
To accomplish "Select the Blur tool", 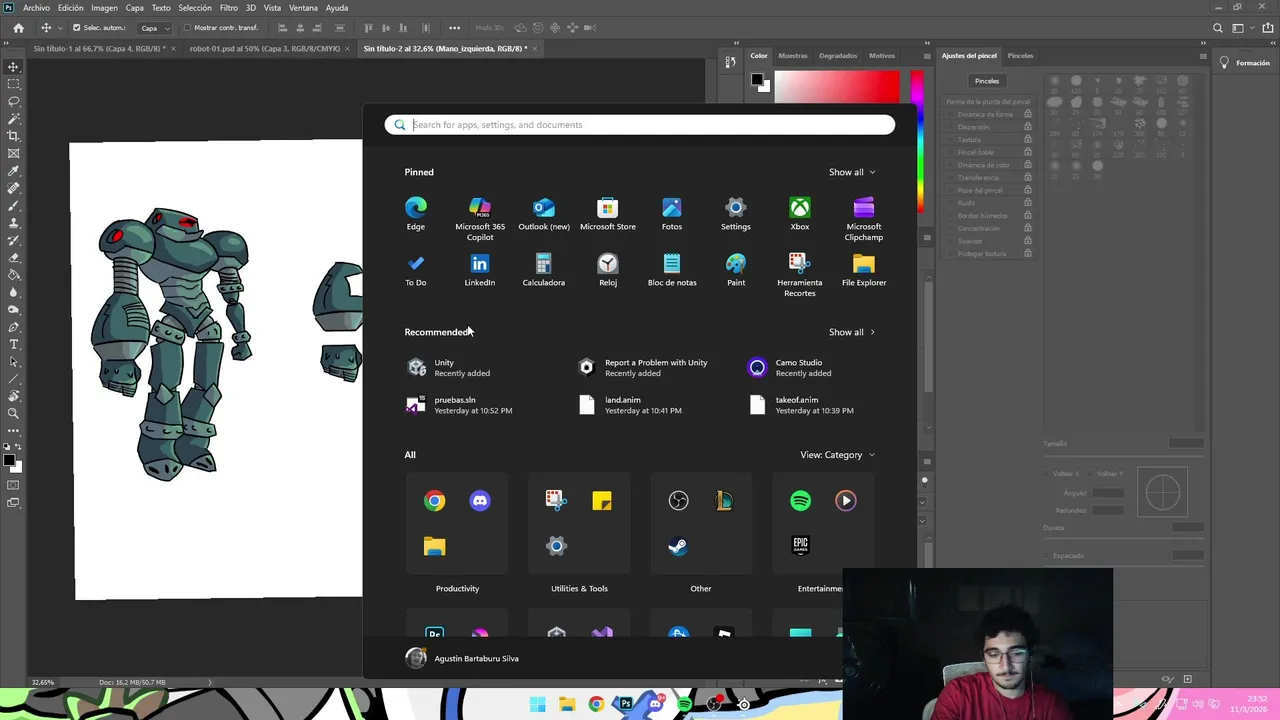I will coord(13,292).
